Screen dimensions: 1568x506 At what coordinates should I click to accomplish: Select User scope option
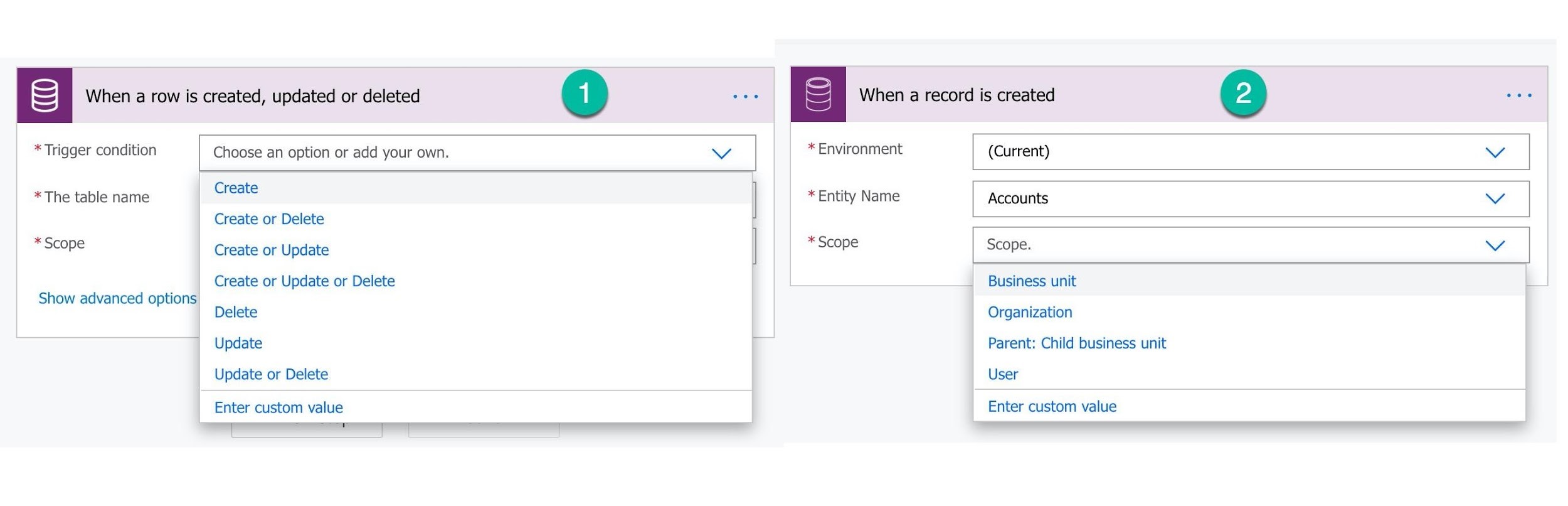[1249, 374]
